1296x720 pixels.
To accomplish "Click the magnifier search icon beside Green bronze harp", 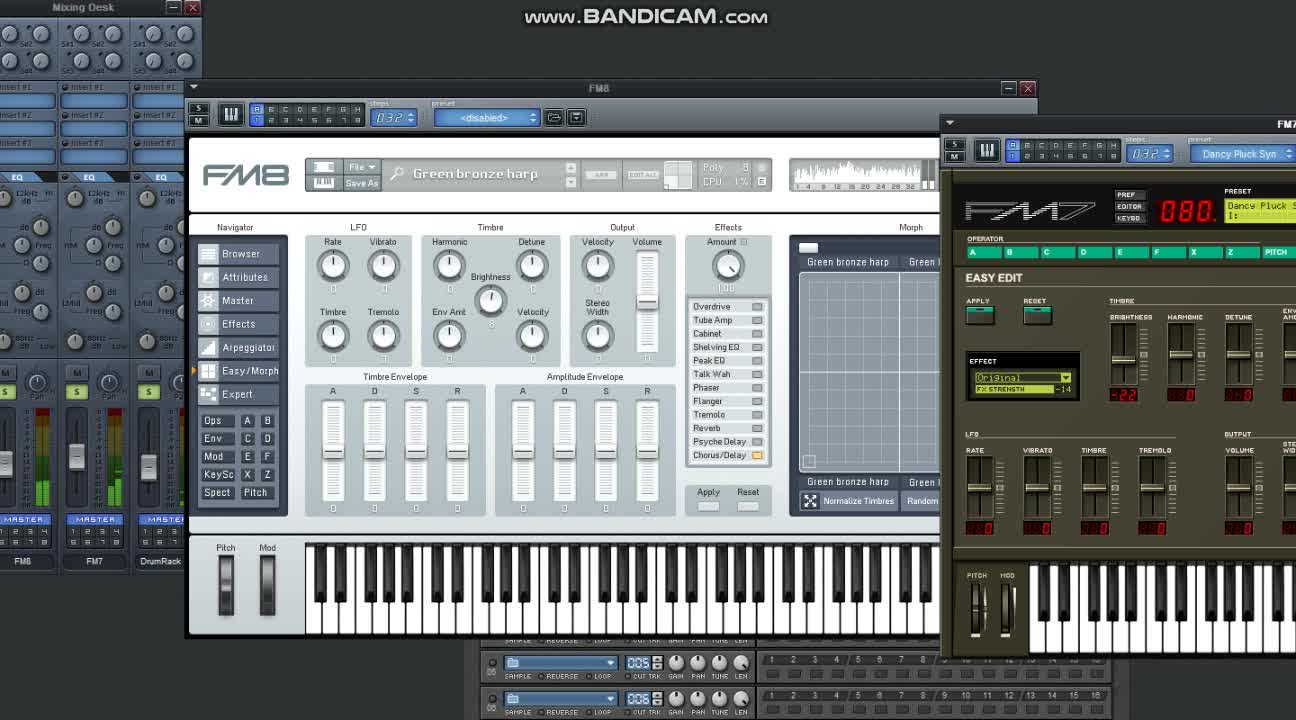I will click(397, 174).
